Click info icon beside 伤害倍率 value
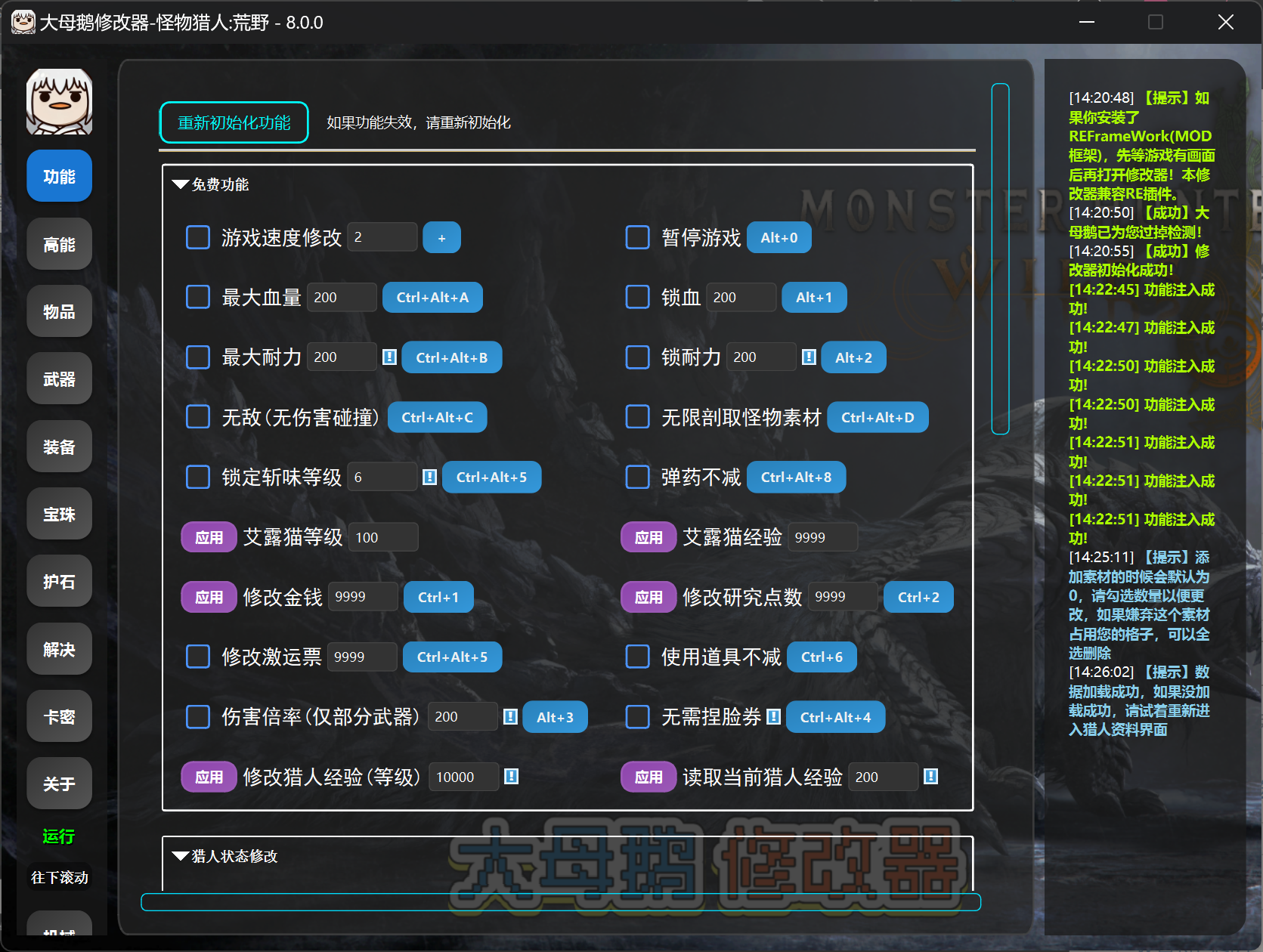 coord(510,717)
